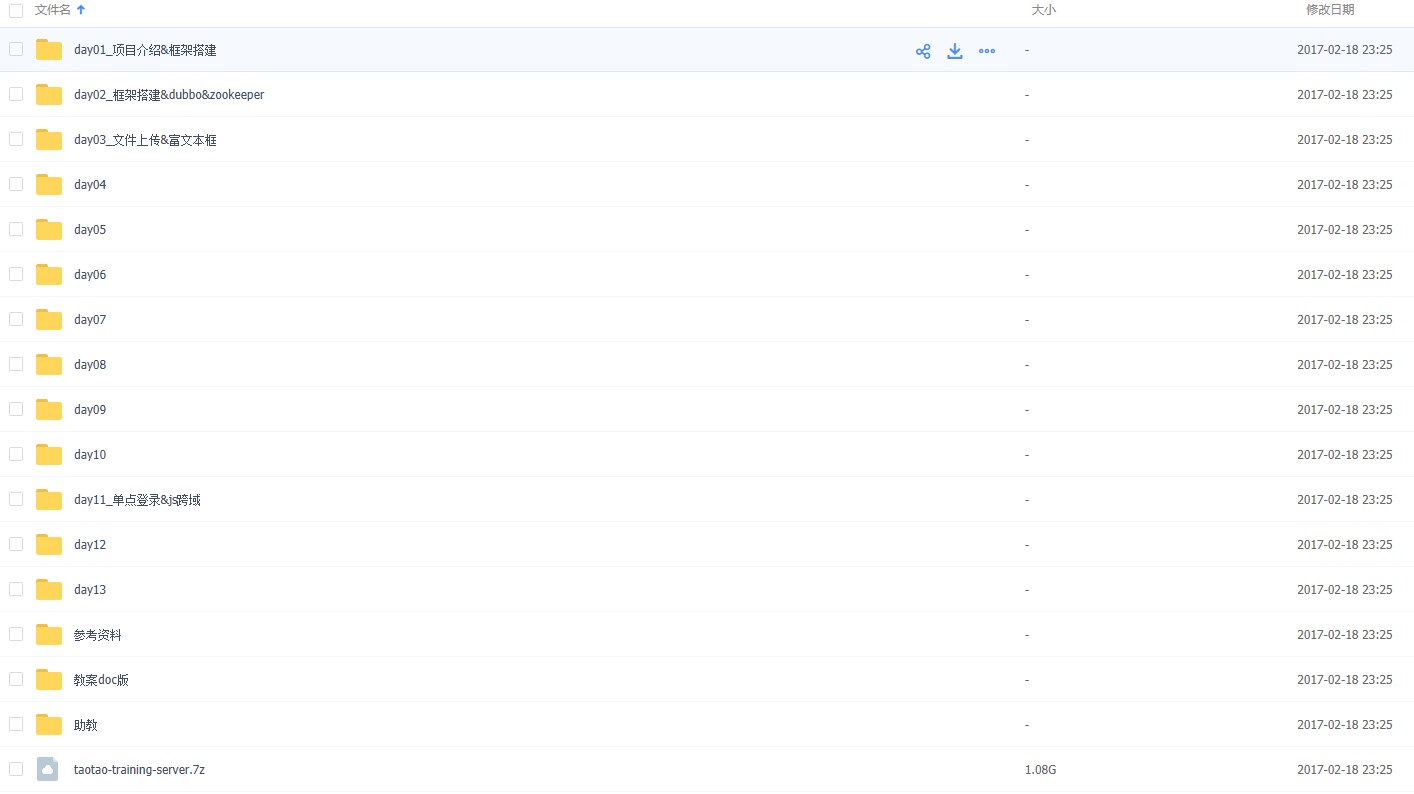1414x794 pixels.
Task: Open the day13 folder name
Action: (90, 590)
